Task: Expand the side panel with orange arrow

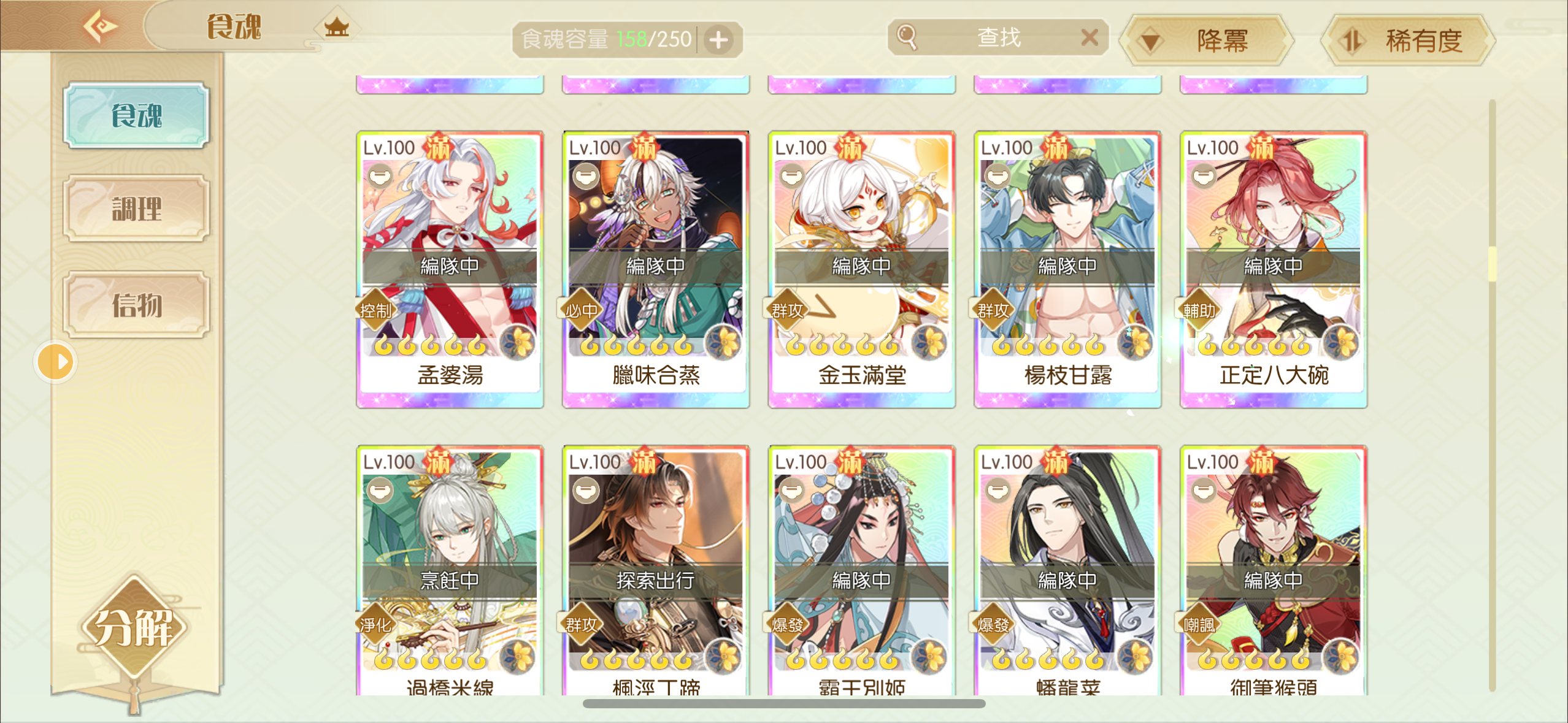Action: click(55, 362)
